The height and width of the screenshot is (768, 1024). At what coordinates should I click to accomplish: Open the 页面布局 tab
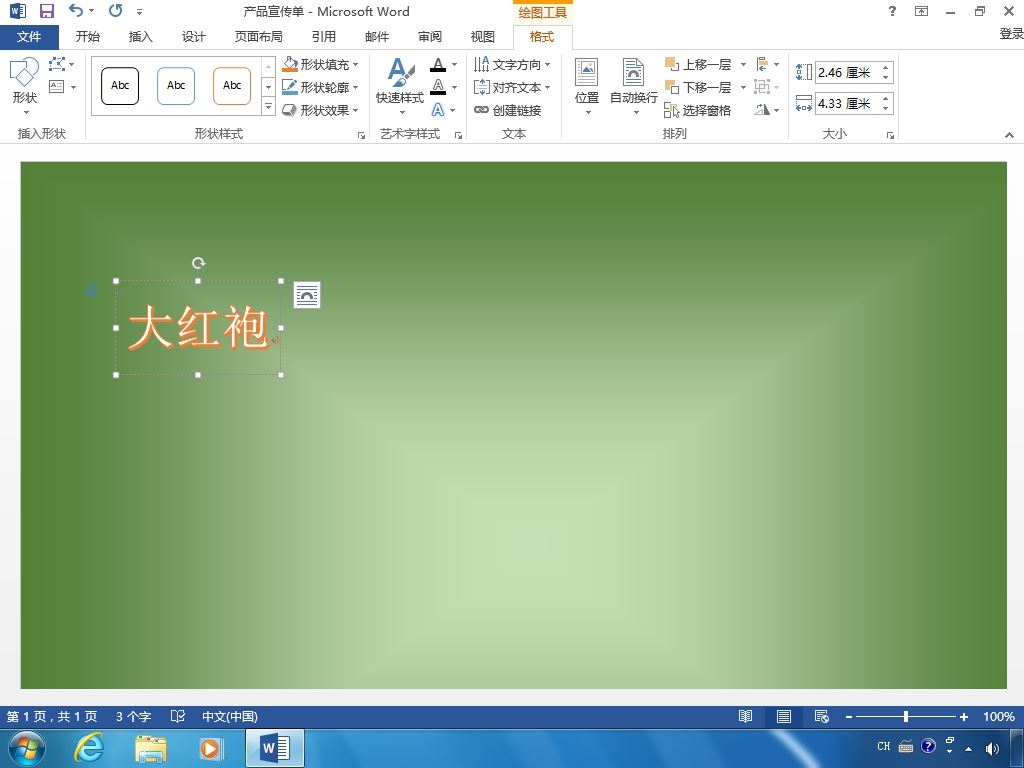coord(259,37)
